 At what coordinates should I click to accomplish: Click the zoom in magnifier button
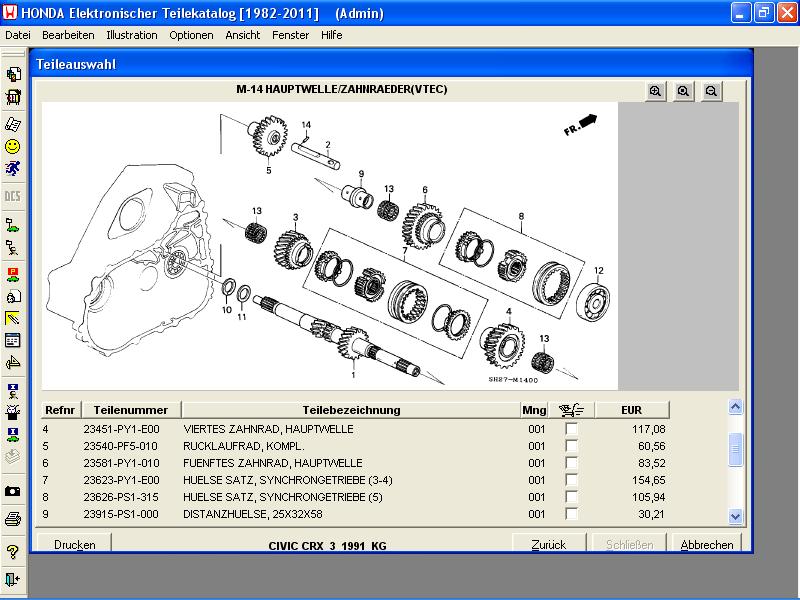[x=655, y=91]
